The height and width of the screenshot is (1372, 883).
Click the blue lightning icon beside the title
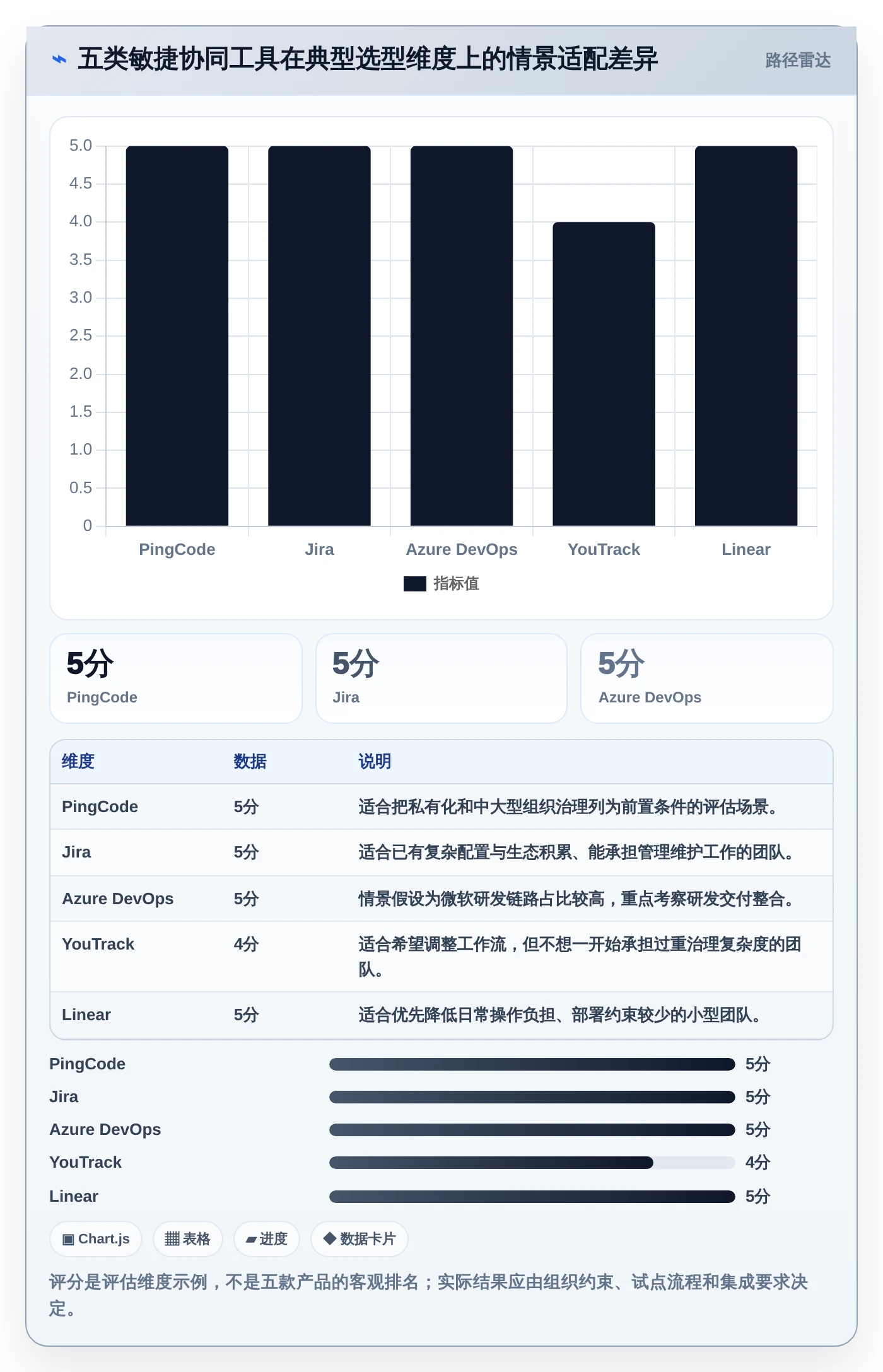59,60
